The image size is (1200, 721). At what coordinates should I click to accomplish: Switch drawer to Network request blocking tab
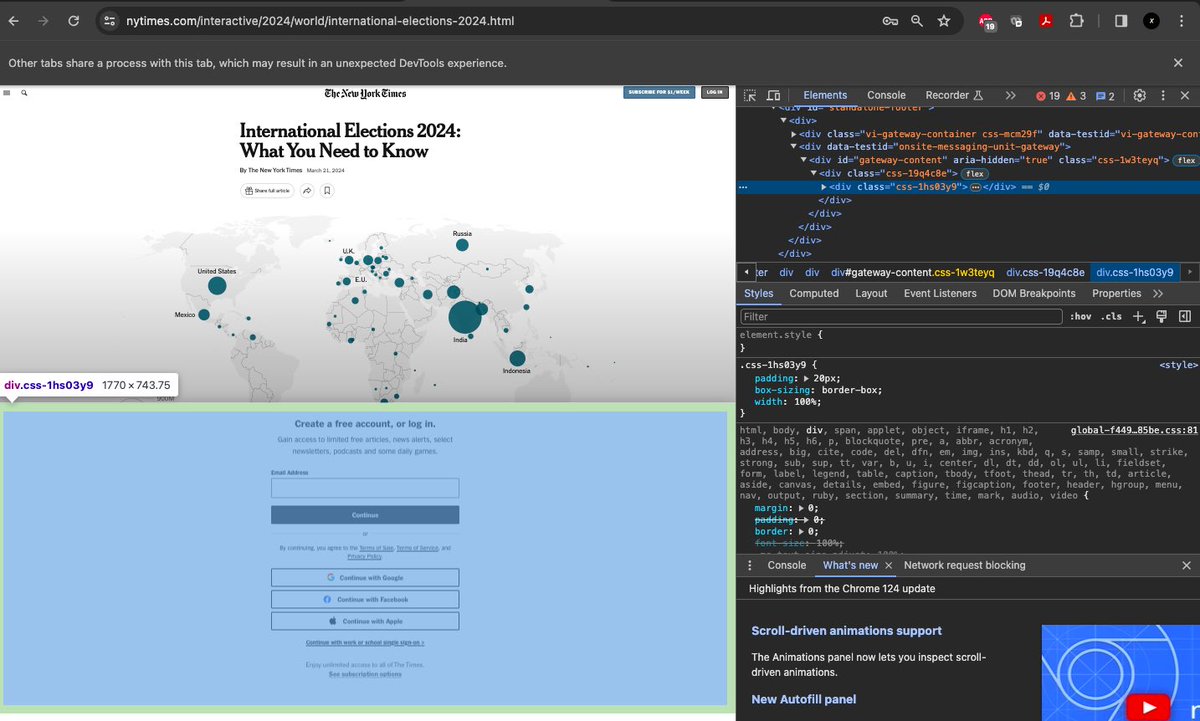(x=964, y=565)
